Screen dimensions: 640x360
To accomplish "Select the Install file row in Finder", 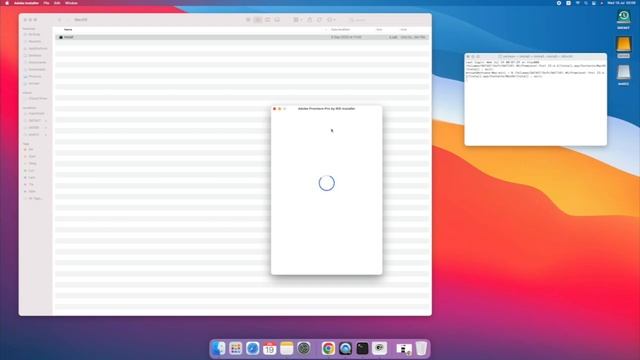I will coord(242,37).
